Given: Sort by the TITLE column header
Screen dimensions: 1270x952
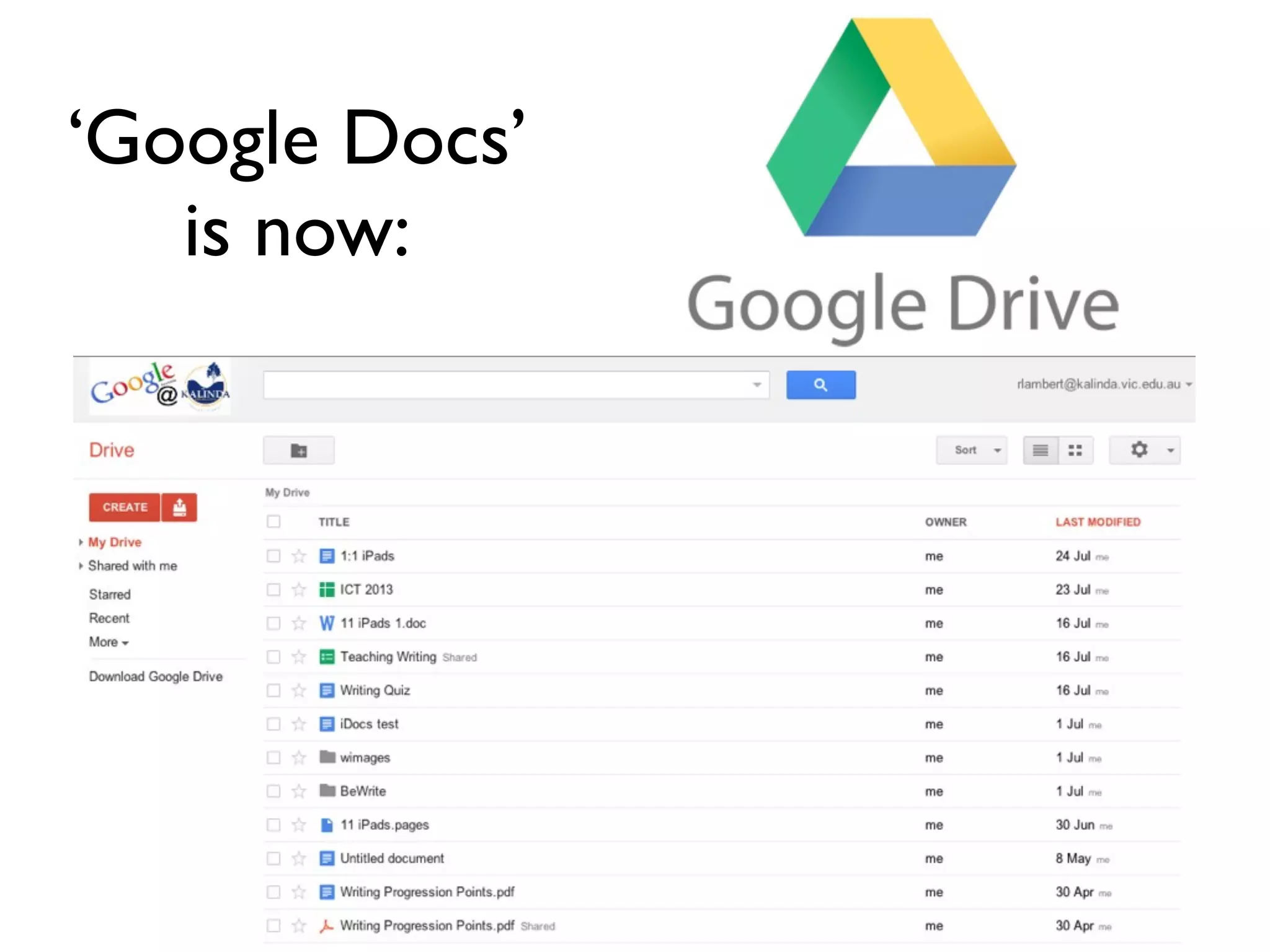Looking at the screenshot, I should 334,522.
